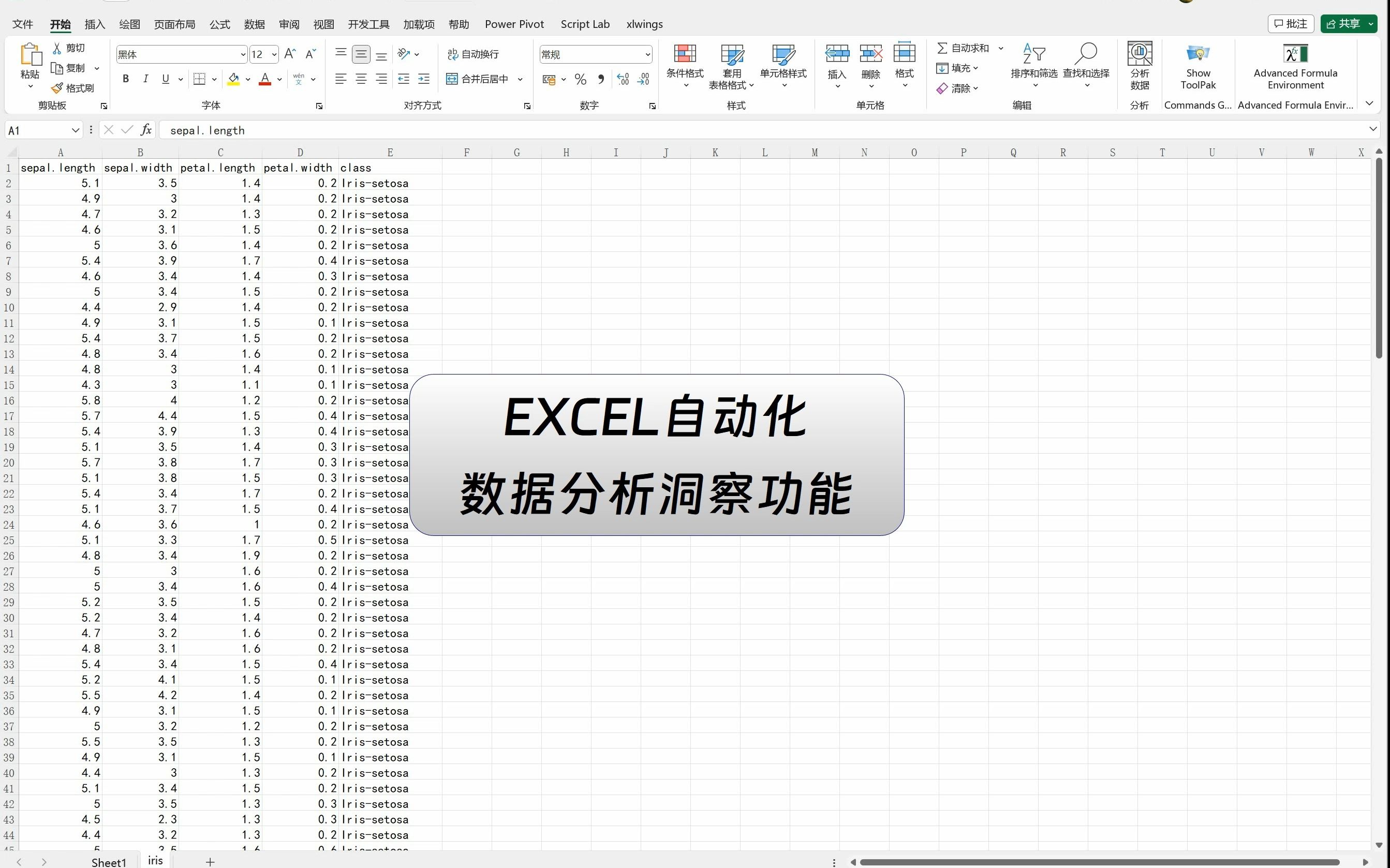Click the orientation text angle icon
Screen dimensions: 1390x868
click(x=404, y=54)
